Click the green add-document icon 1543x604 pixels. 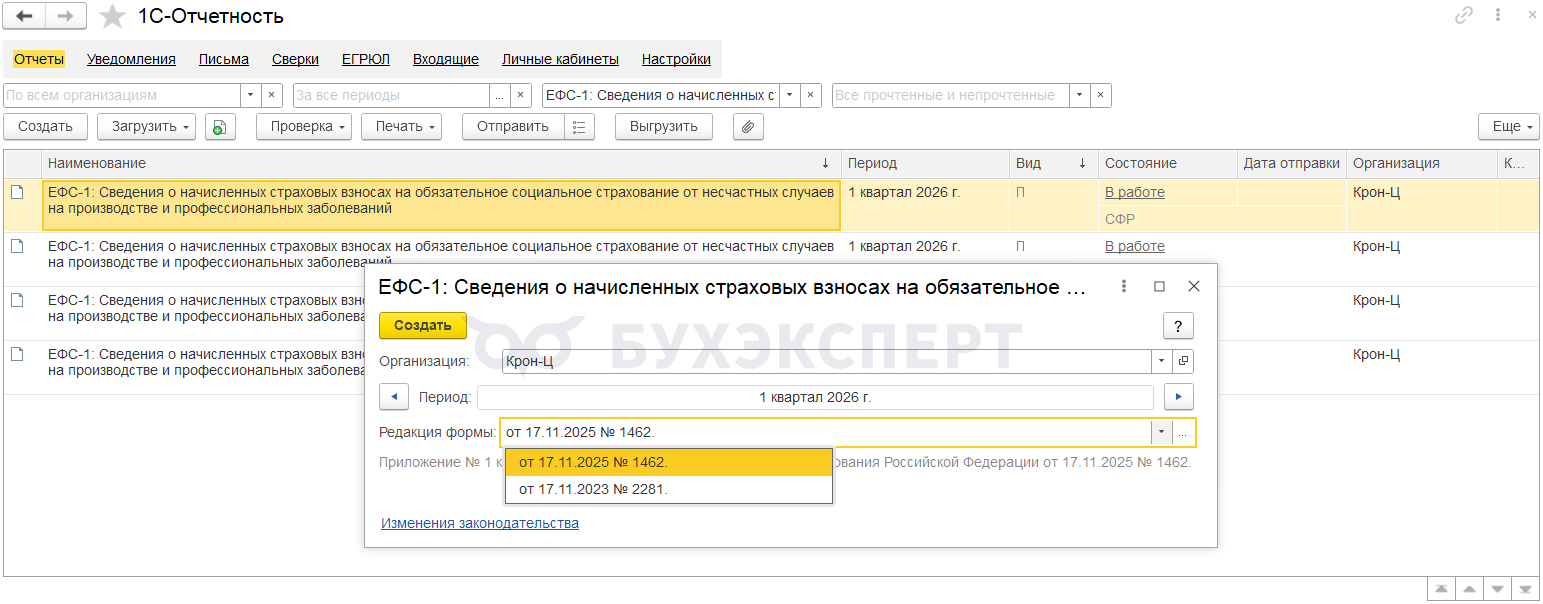(219, 127)
